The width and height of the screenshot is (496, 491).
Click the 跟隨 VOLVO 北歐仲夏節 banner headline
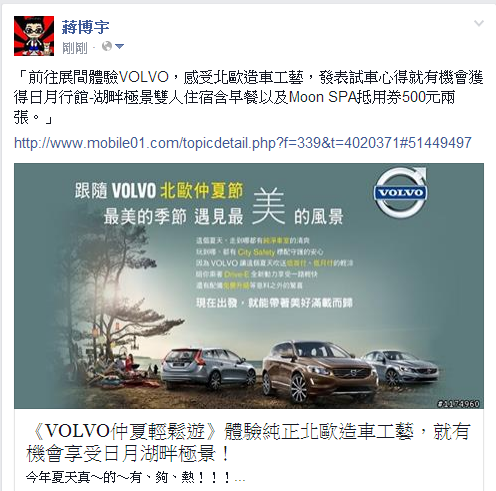click(159, 191)
